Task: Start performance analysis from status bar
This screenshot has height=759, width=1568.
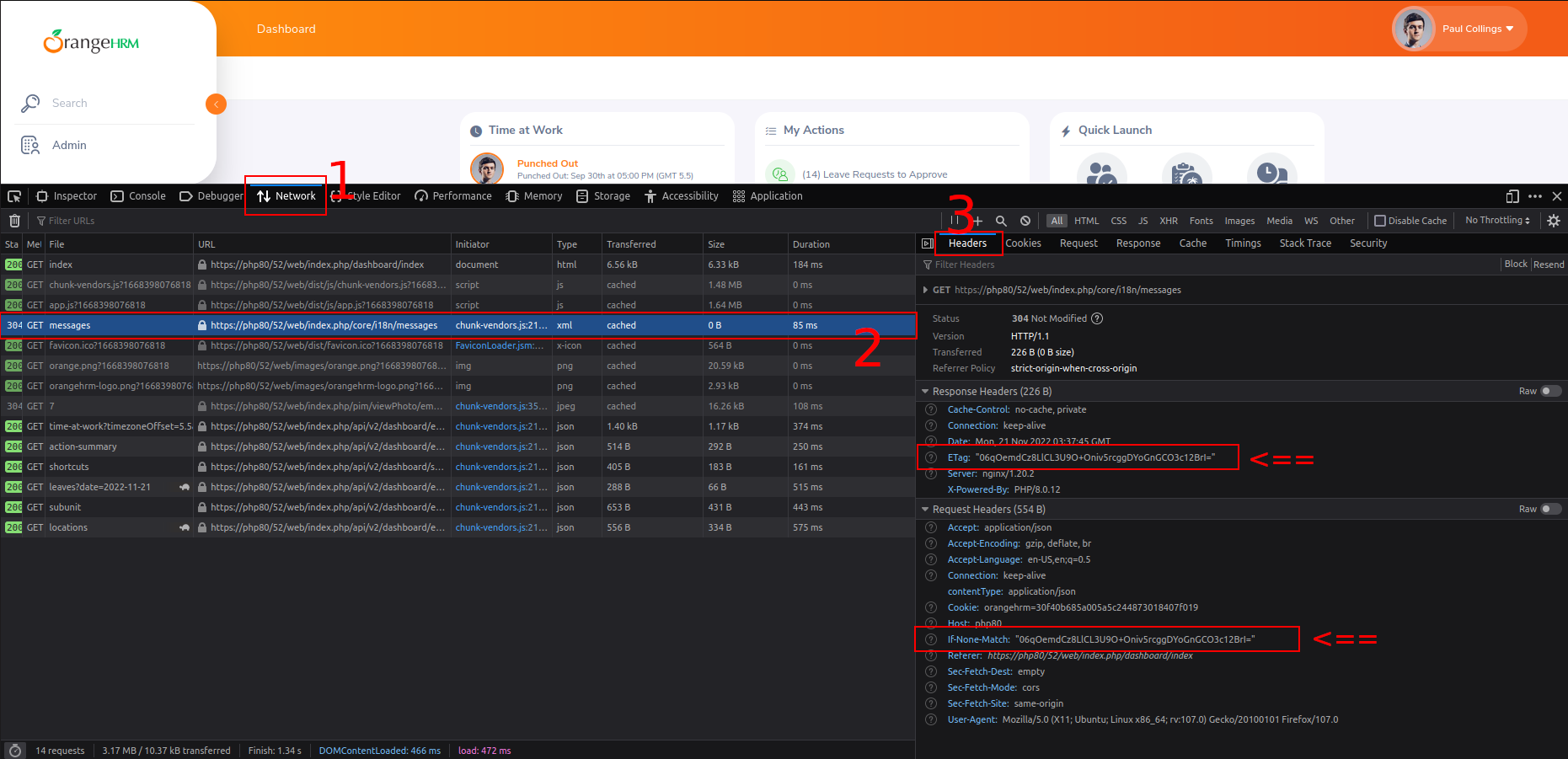Action: tap(14, 750)
